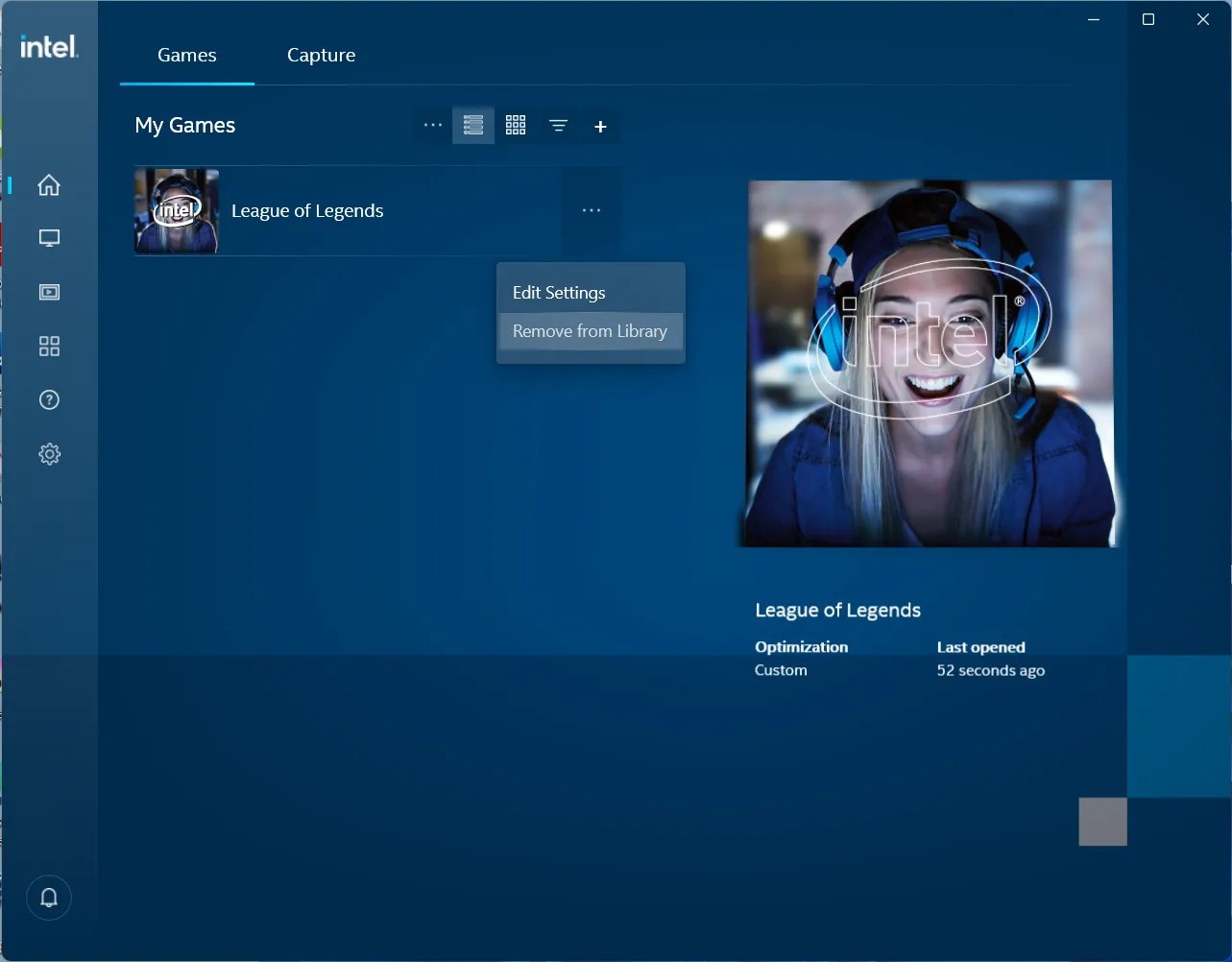Viewport: 1232px width, 962px height.
Task: Open the Video section in the sidebar
Action: [49, 292]
